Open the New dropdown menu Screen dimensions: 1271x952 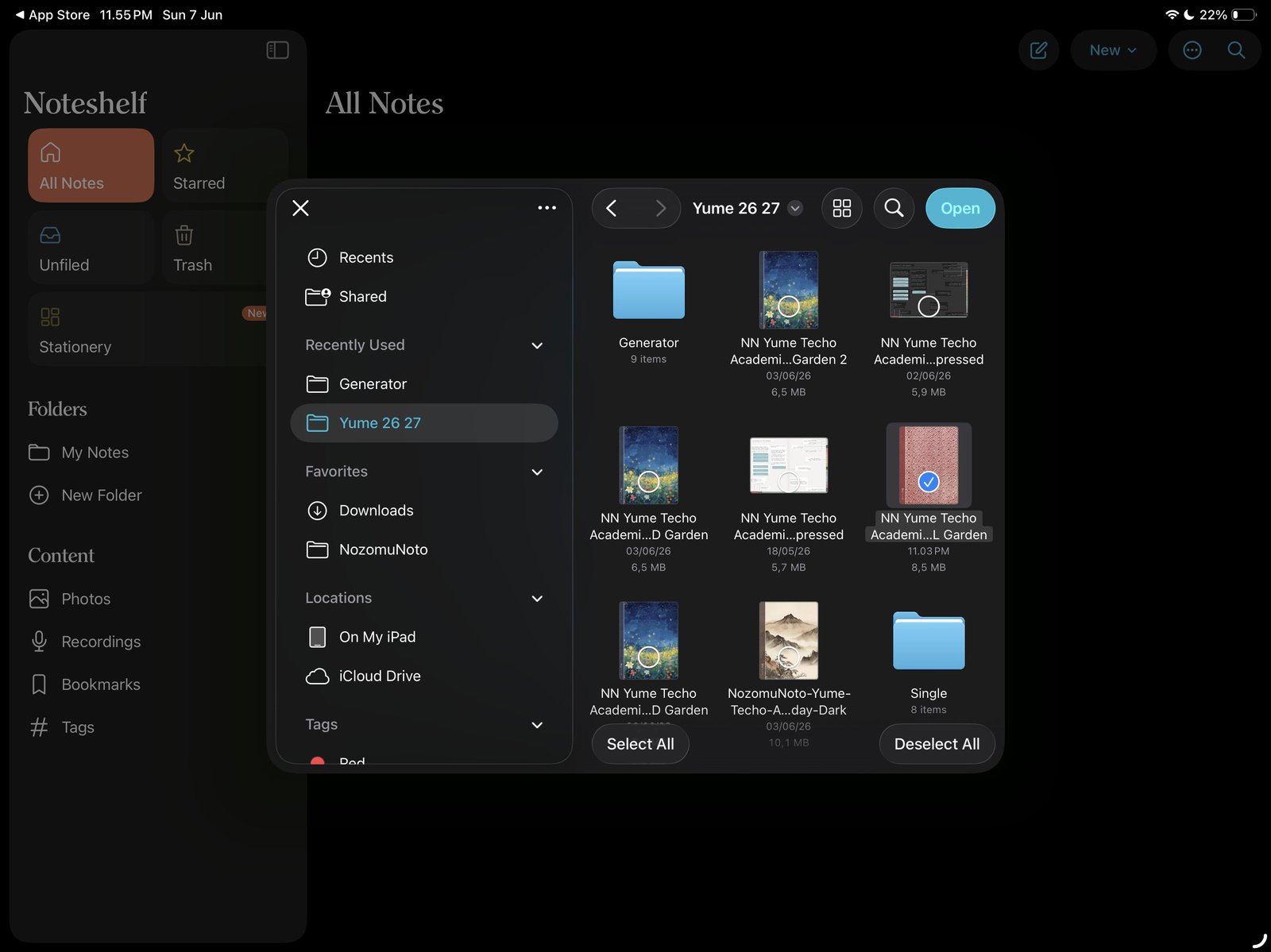[1113, 50]
